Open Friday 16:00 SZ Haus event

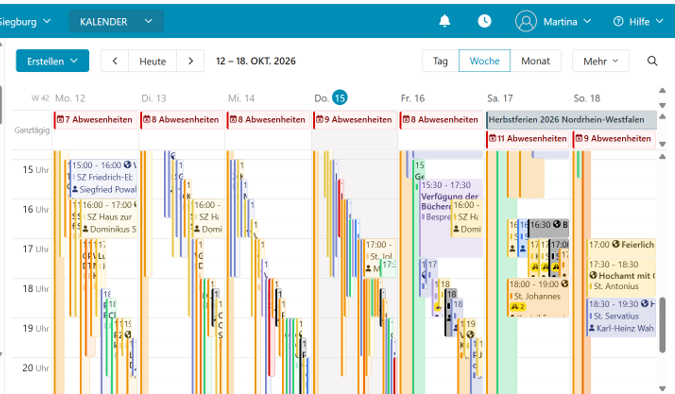(x=467, y=217)
